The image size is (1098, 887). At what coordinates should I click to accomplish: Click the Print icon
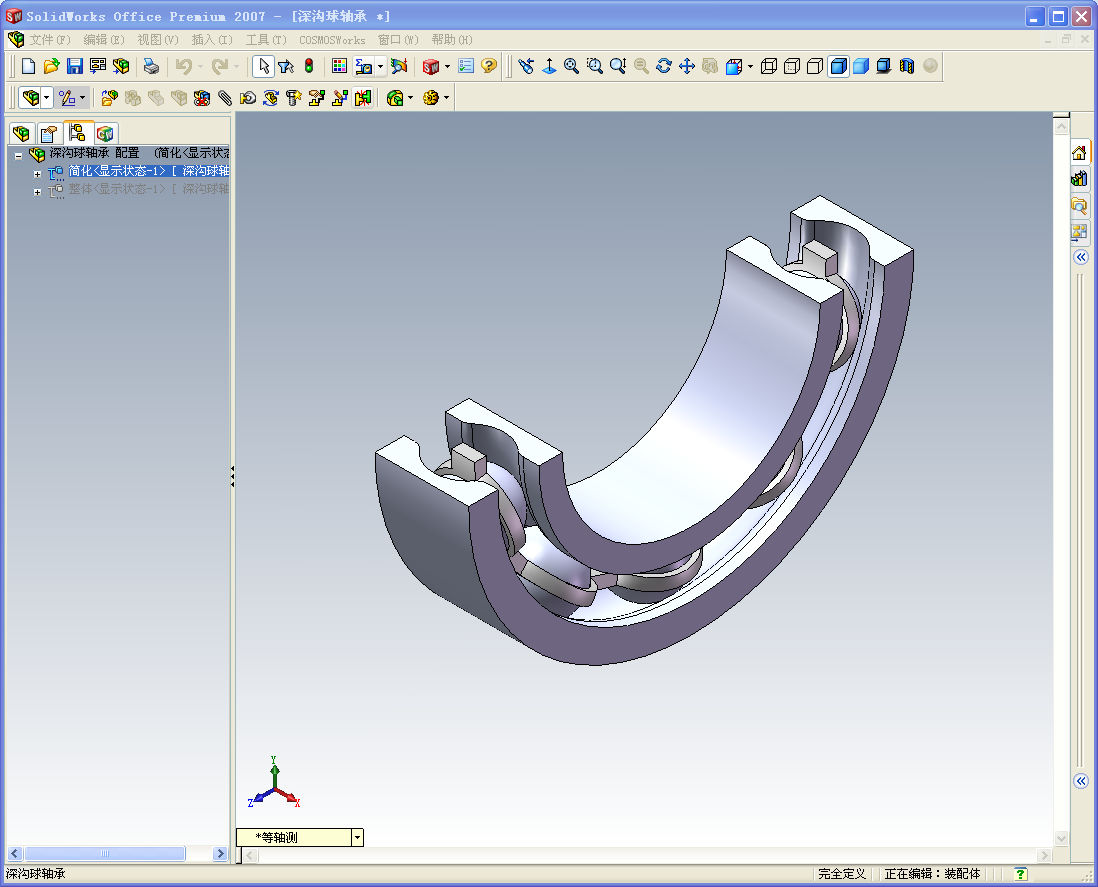coord(151,67)
